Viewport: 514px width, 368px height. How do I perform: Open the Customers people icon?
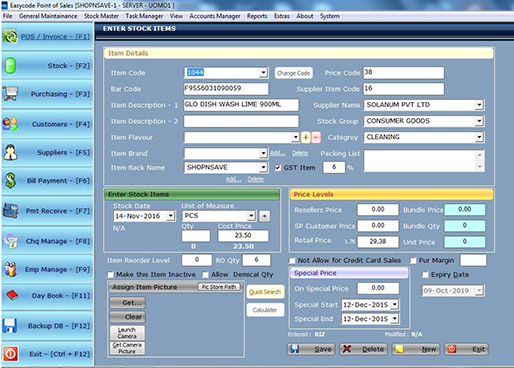[10, 124]
